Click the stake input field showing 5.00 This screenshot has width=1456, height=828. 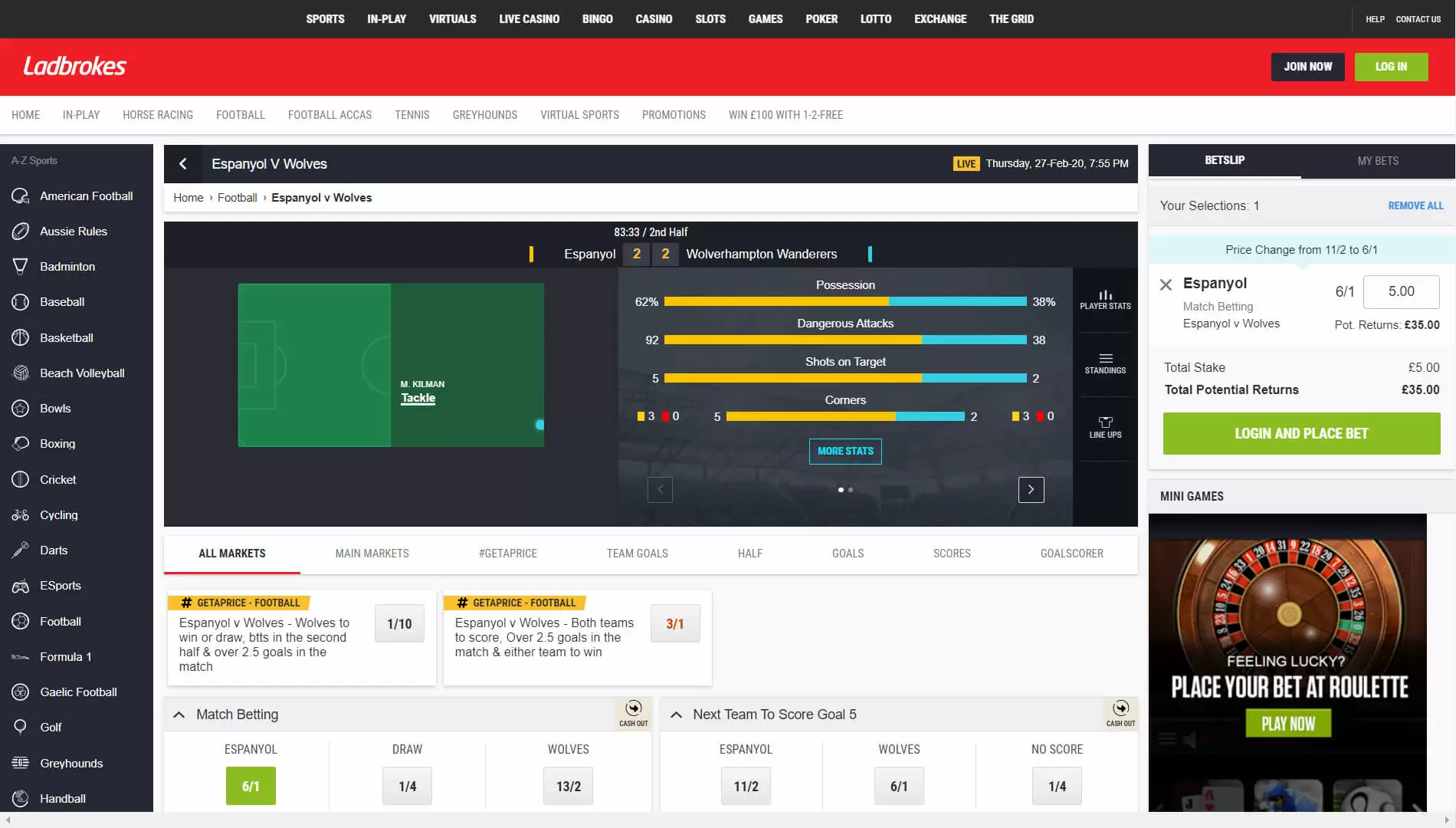point(1401,291)
